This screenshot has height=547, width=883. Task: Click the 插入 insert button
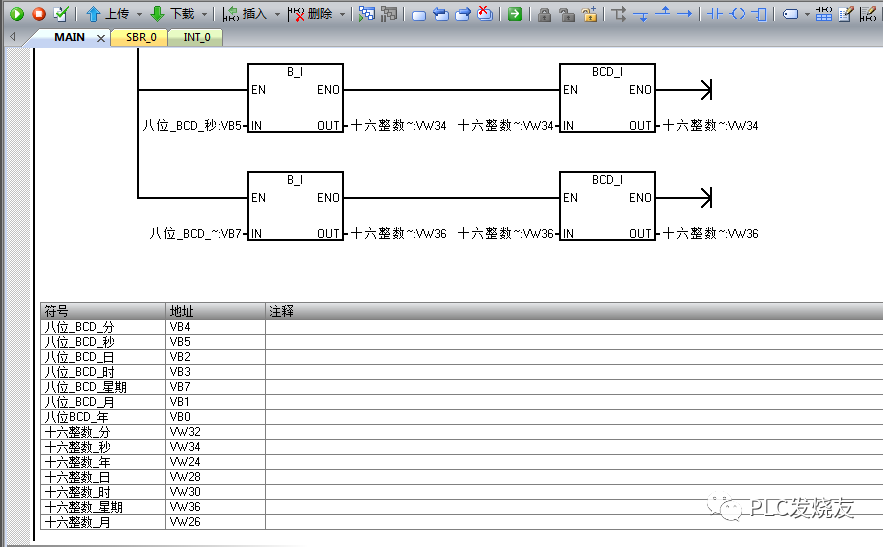(x=244, y=14)
